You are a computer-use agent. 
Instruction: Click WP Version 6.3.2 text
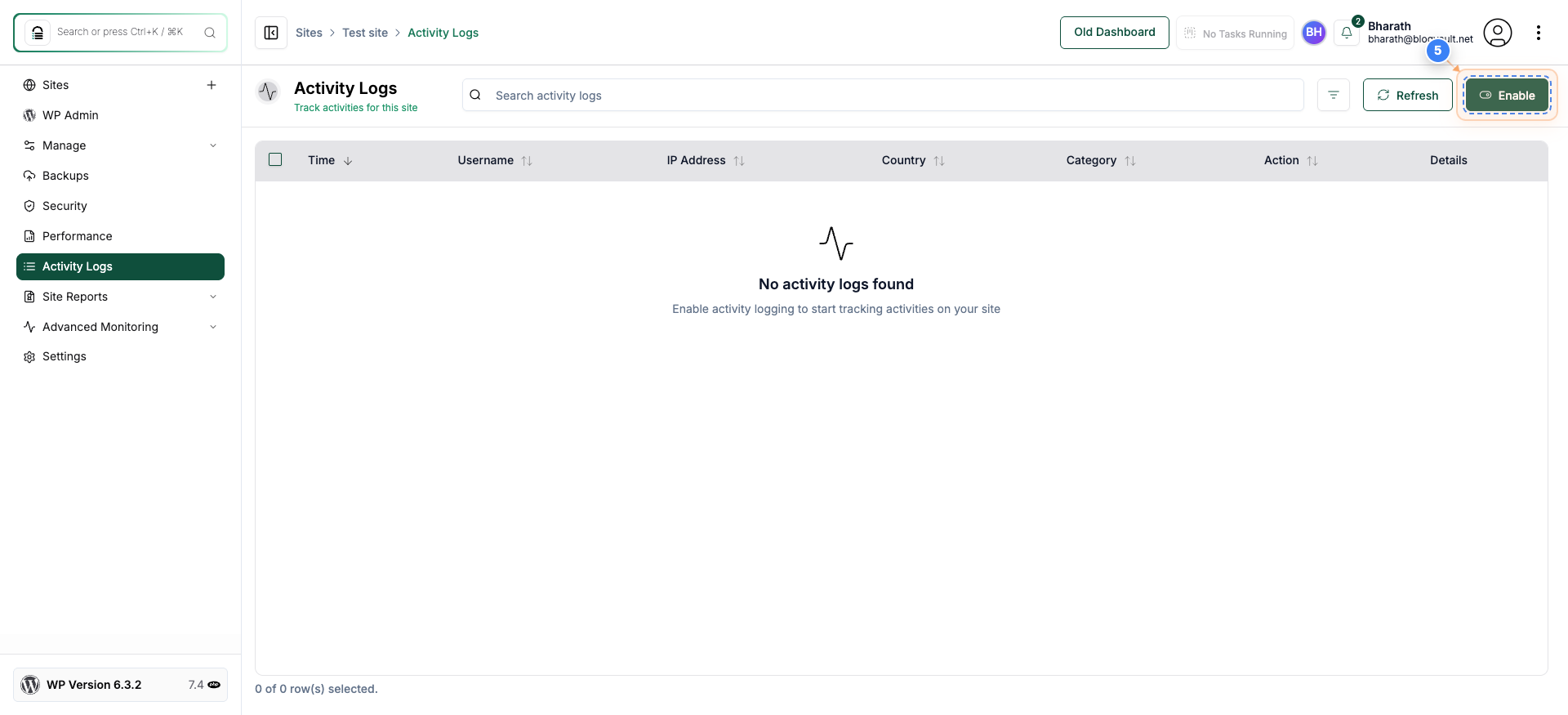pyautogui.click(x=94, y=685)
